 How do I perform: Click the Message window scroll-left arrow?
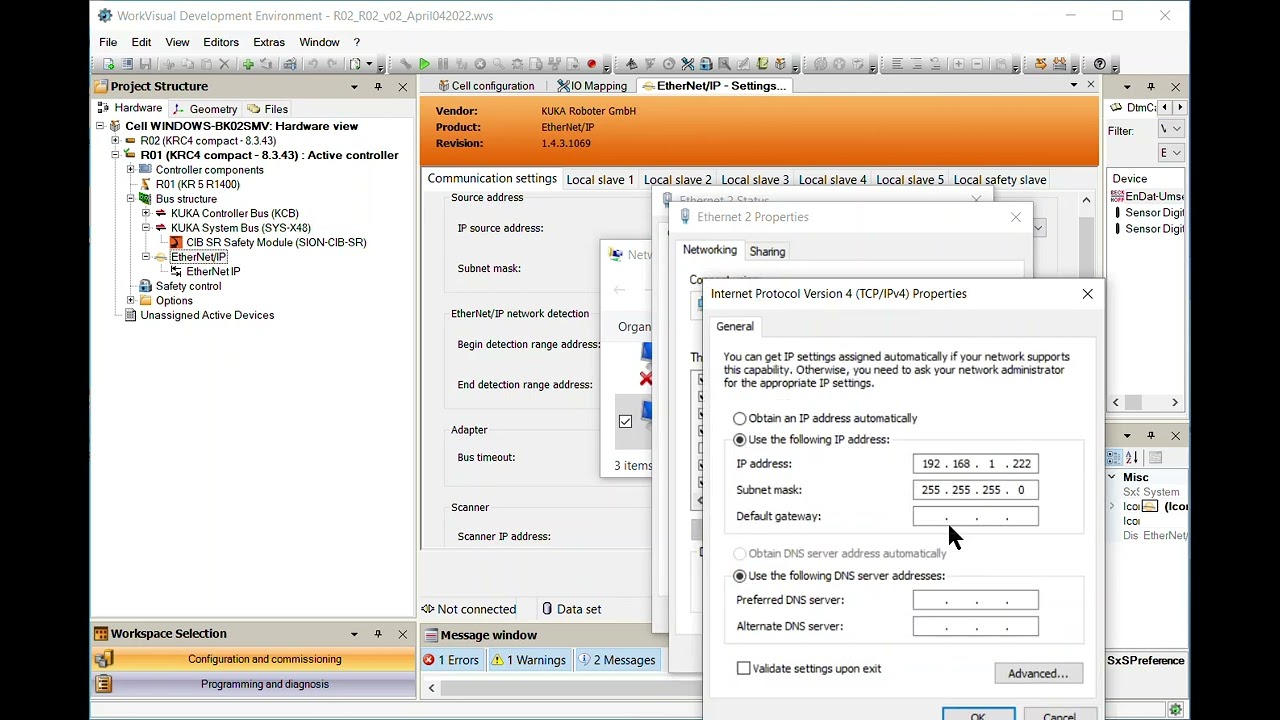pyautogui.click(x=432, y=688)
